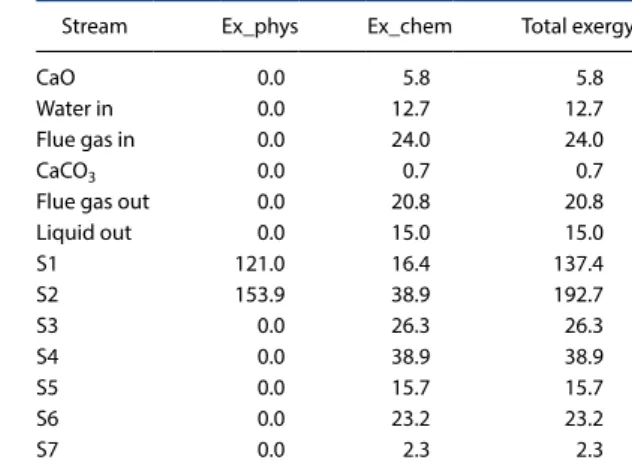
Task: Click the Stream column header
Action: 94,27
